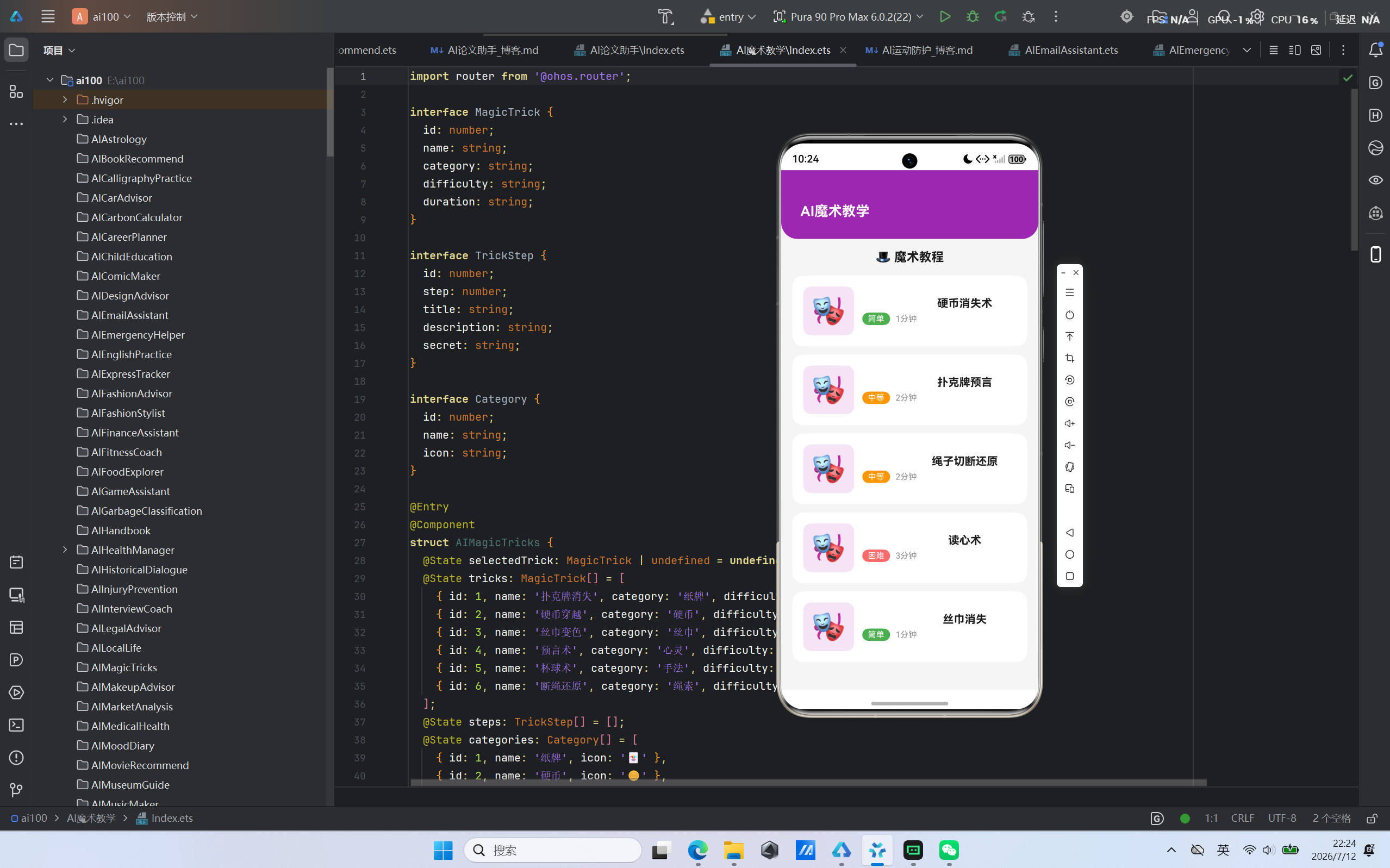
Task: Click the UTF-8 encoding in status bar
Action: point(1282,818)
